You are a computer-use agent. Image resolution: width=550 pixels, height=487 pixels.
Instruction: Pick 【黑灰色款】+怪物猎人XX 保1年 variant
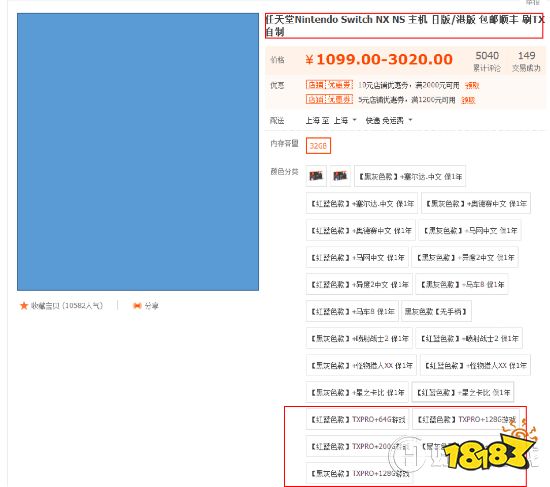tap(361, 365)
